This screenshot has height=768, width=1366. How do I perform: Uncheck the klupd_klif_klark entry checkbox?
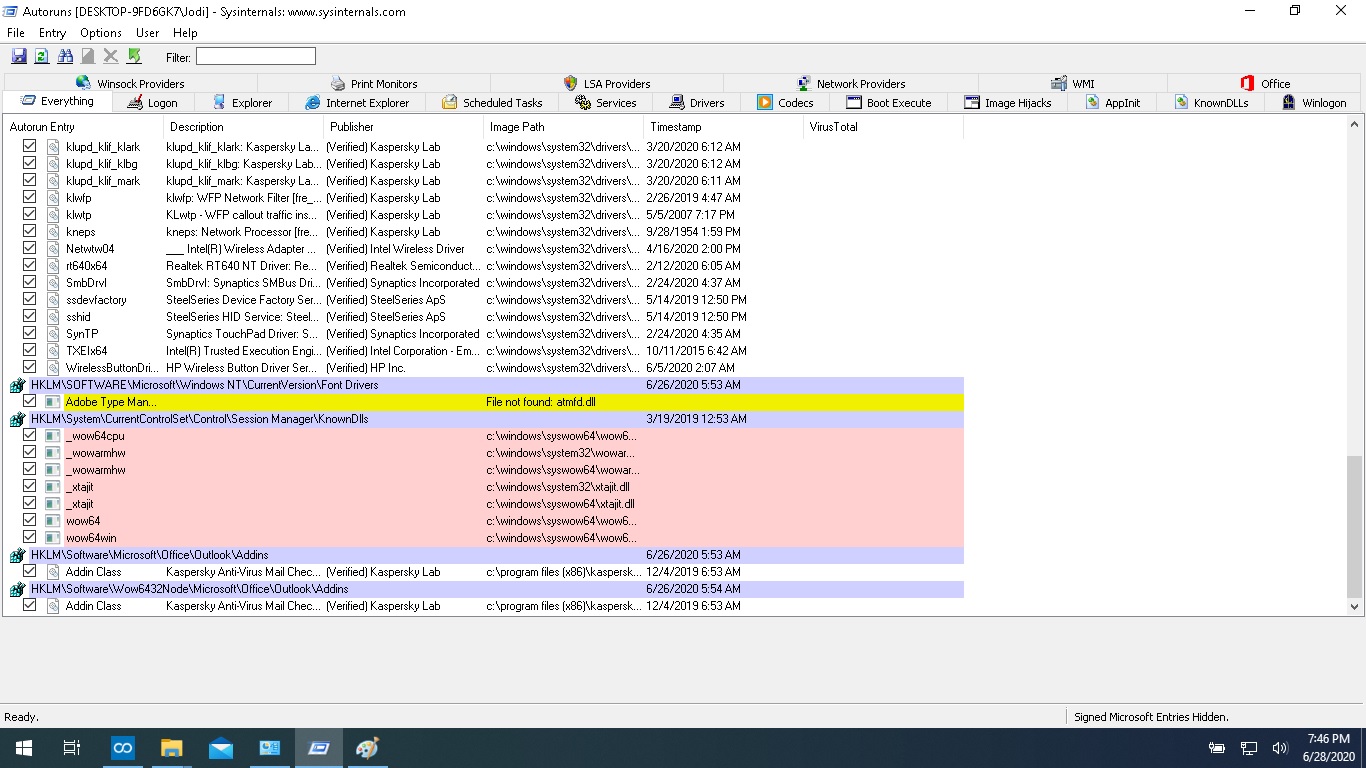point(30,147)
